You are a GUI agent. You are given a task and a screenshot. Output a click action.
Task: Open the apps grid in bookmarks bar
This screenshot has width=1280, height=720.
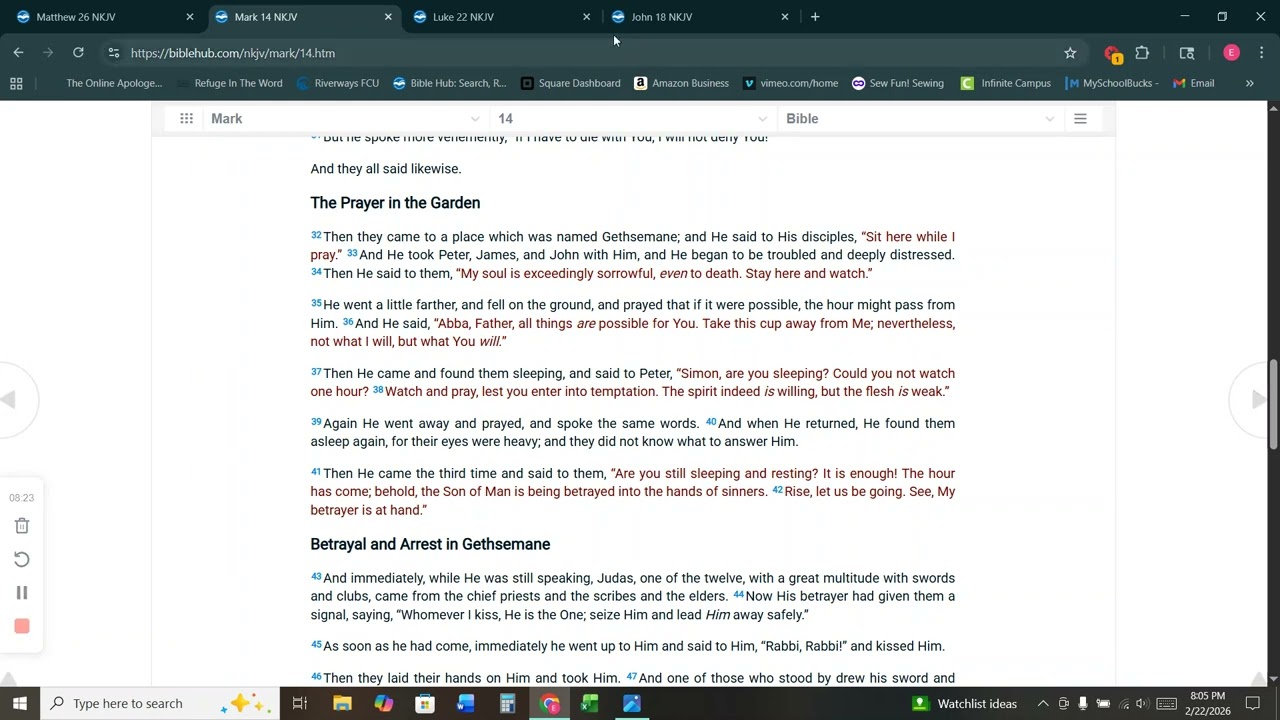click(16, 84)
